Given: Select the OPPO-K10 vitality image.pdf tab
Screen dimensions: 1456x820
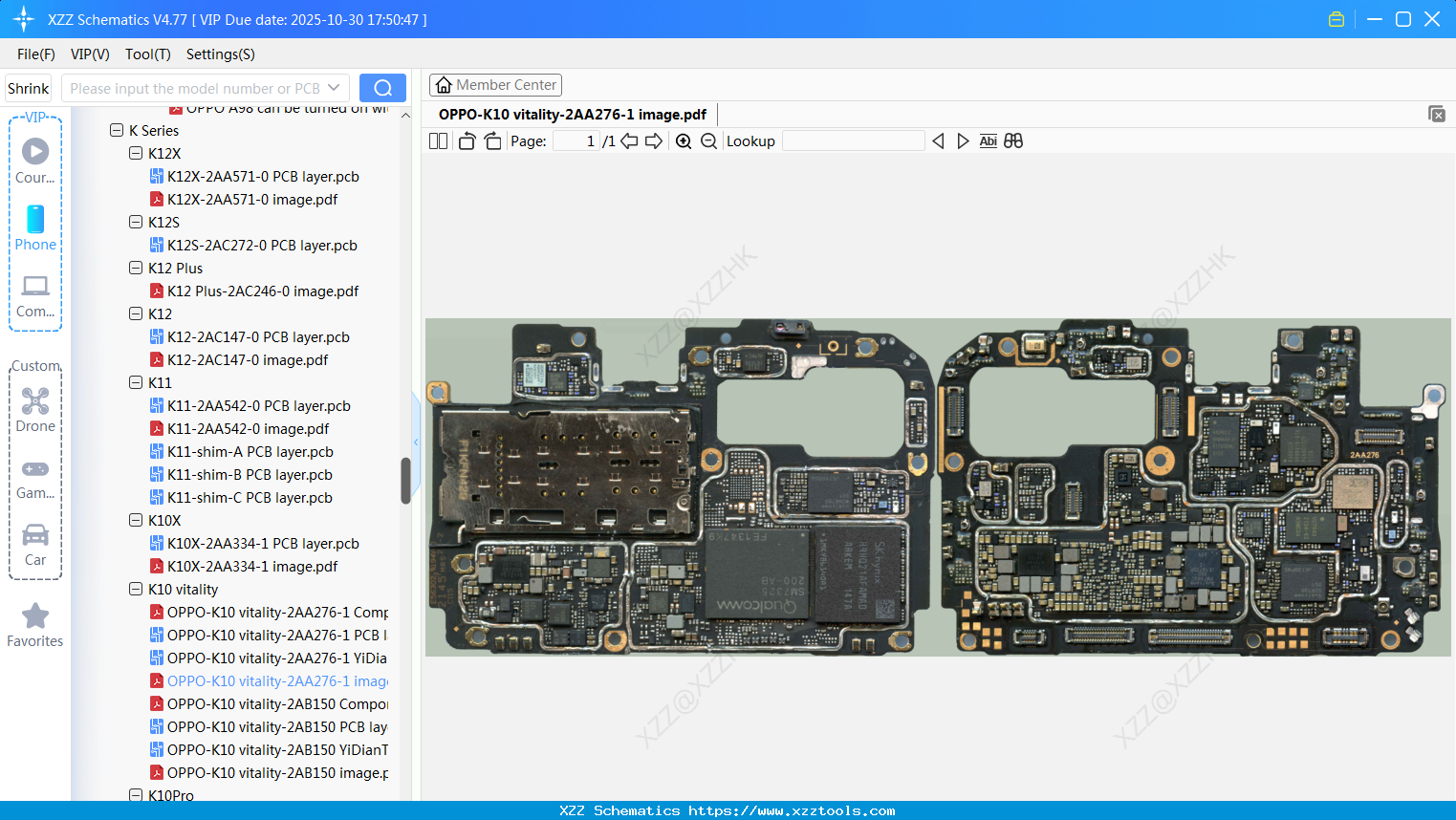Looking at the screenshot, I should click(573, 115).
